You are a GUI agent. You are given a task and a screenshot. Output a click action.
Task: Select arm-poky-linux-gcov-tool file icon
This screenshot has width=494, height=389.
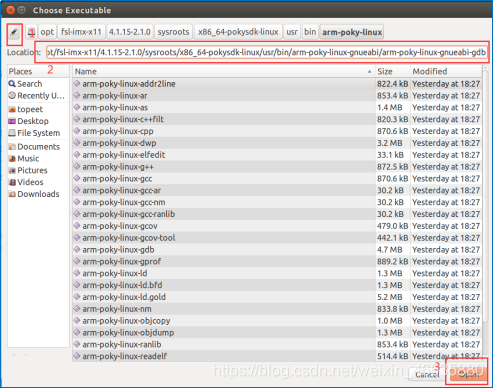[x=77, y=238]
